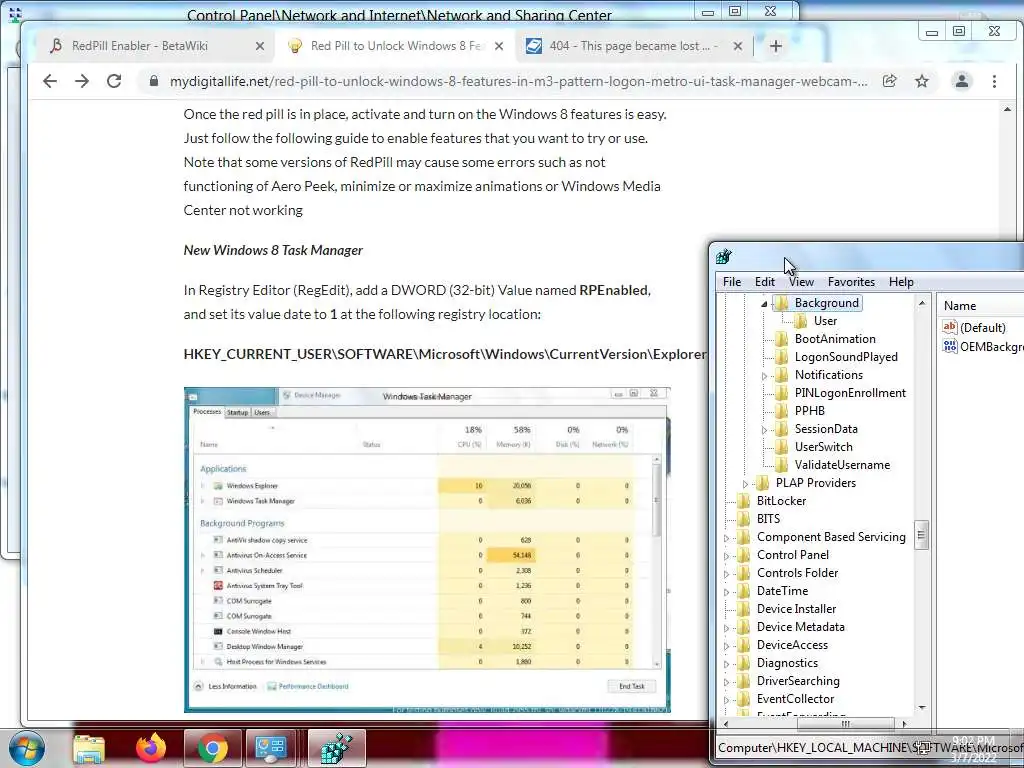Bookmark this page with the star icon
The width and height of the screenshot is (1024, 768).
pos(921,81)
